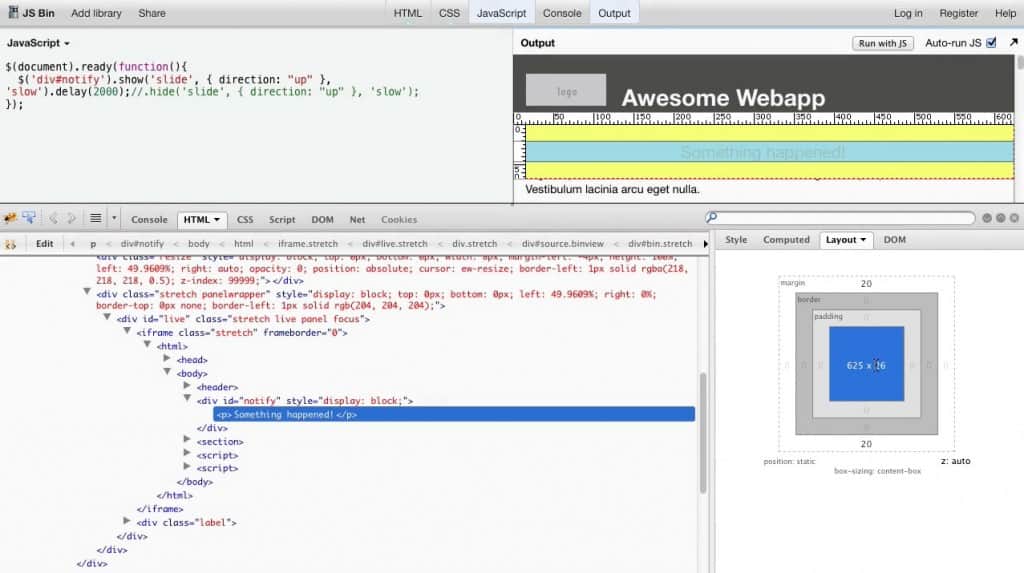The image size is (1024, 573).
Task: Toggle the Auto-run JS checkbox
Action: tap(991, 42)
